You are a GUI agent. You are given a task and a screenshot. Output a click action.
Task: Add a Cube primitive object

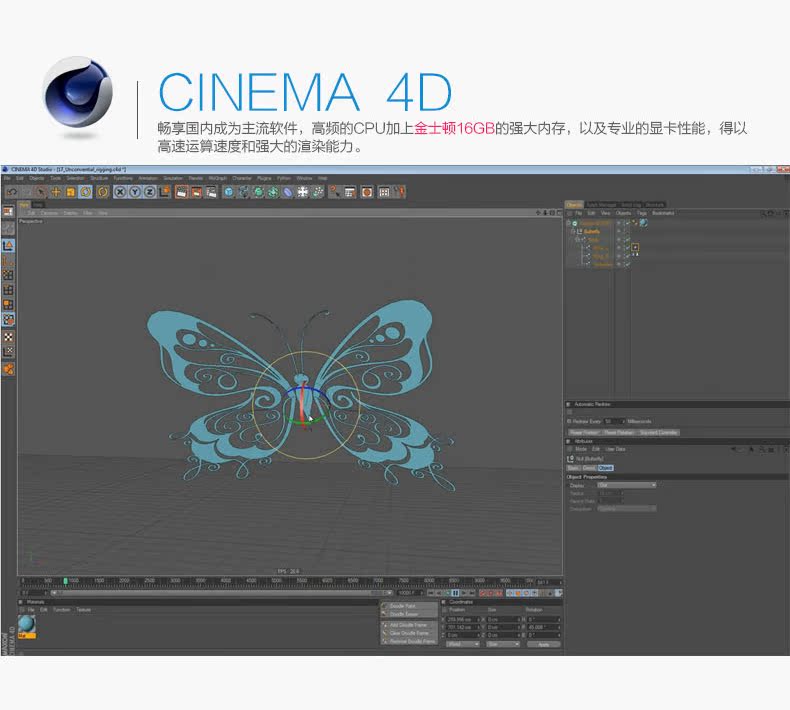(229, 192)
